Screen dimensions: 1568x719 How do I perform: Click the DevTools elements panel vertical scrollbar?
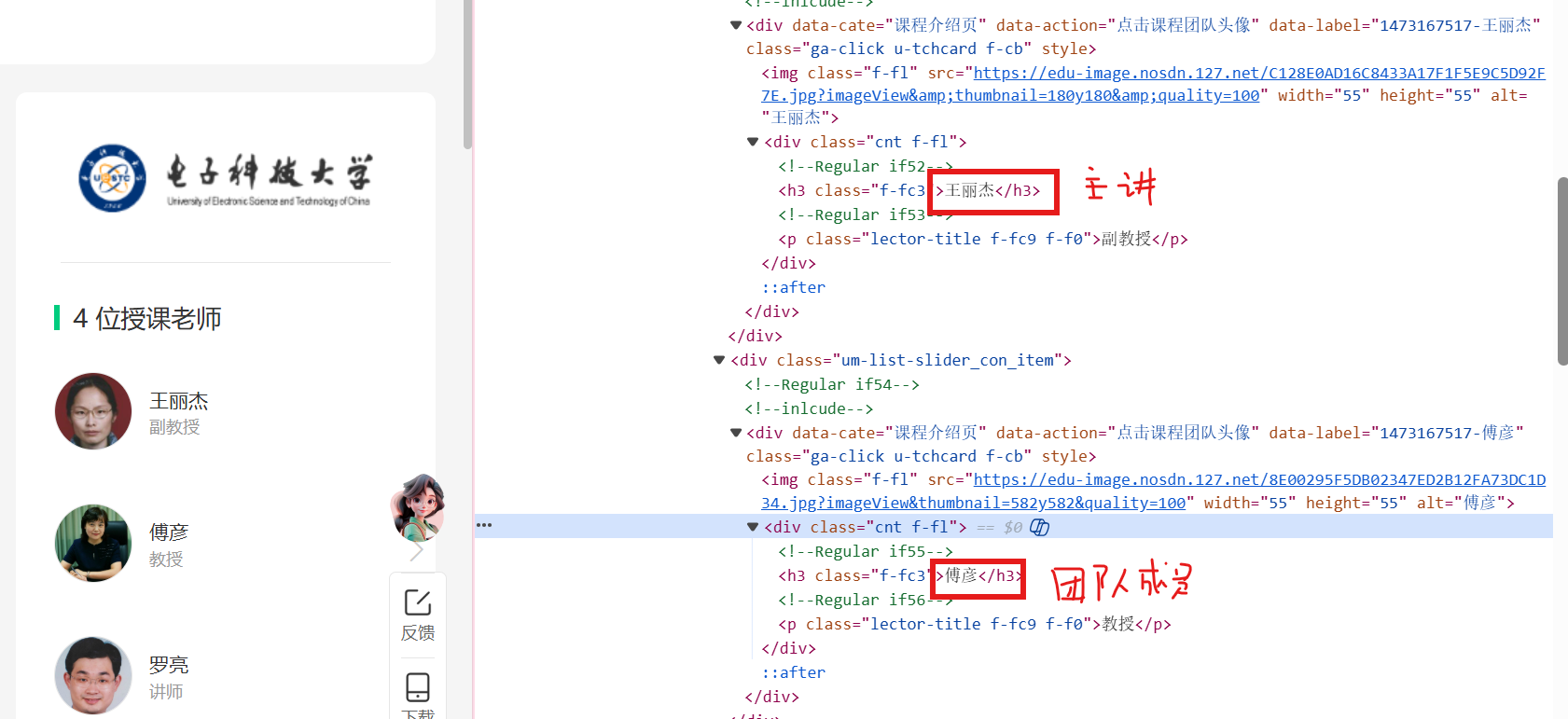[1562, 270]
